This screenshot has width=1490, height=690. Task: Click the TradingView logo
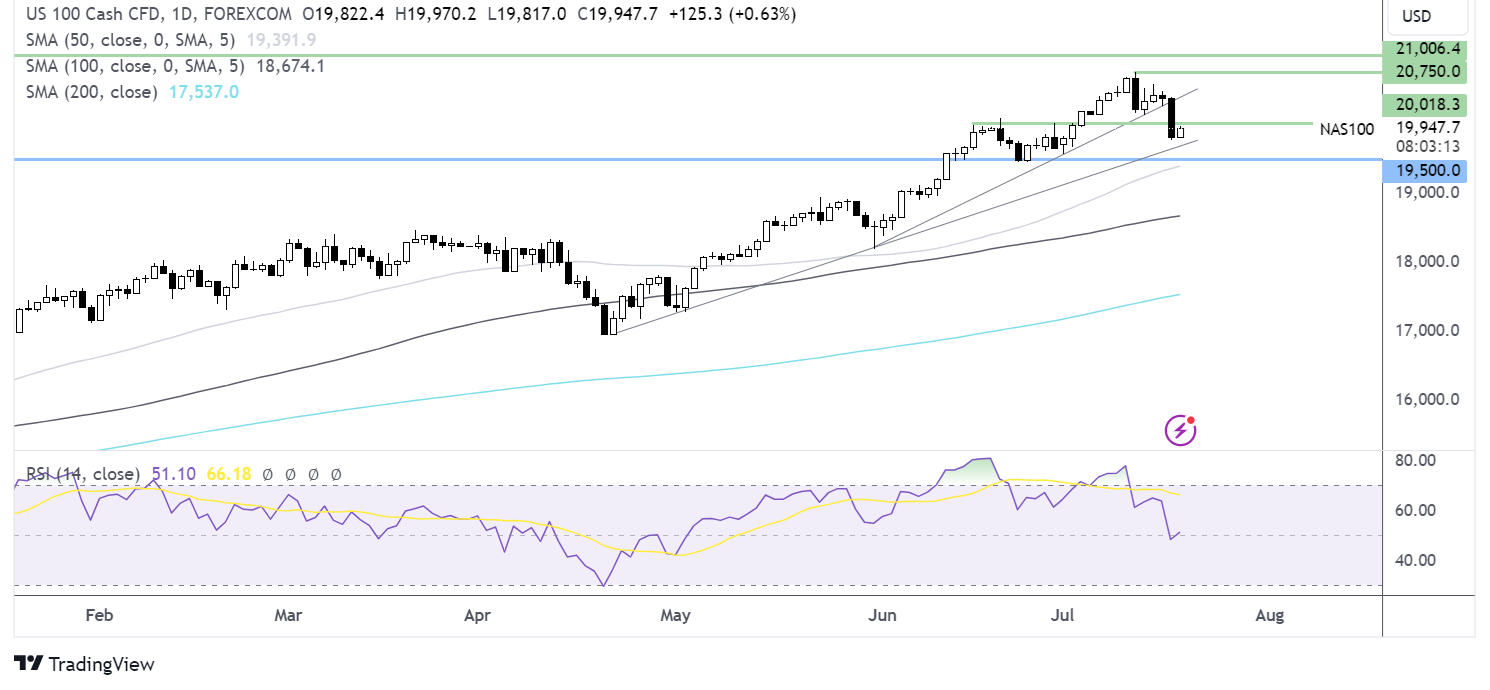click(85, 664)
